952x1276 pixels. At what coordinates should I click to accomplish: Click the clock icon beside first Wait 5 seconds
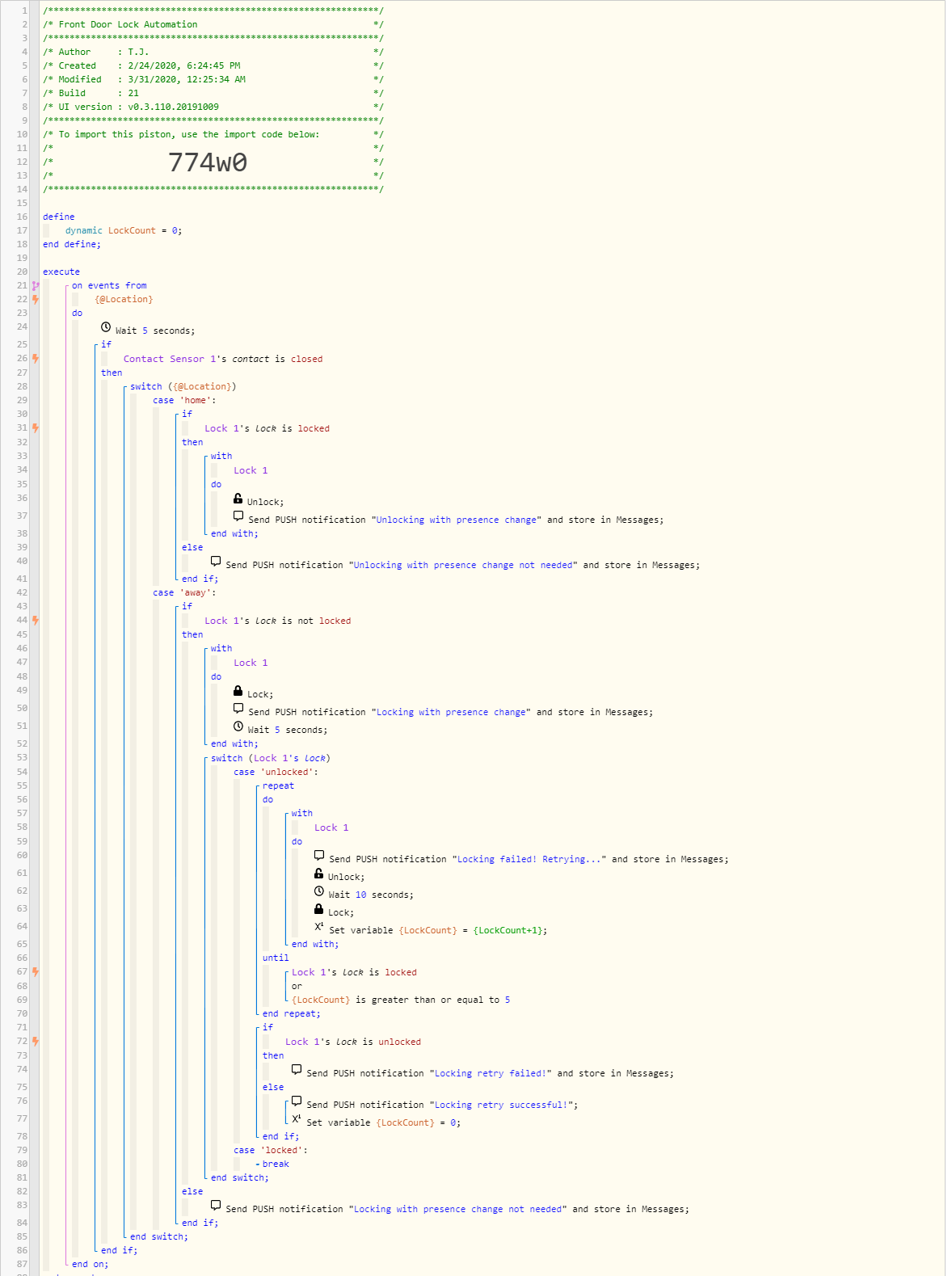[106, 327]
